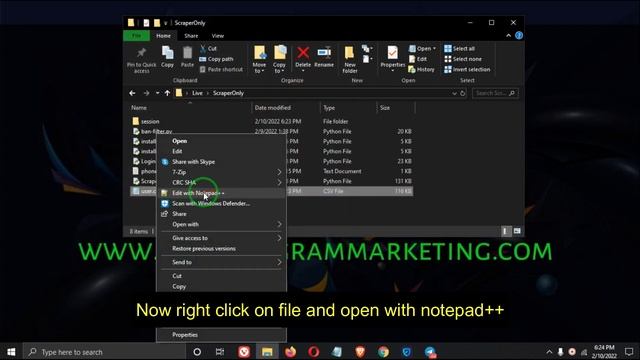Expand the 7-Zip submenu
640x360 pixels.
(279, 172)
